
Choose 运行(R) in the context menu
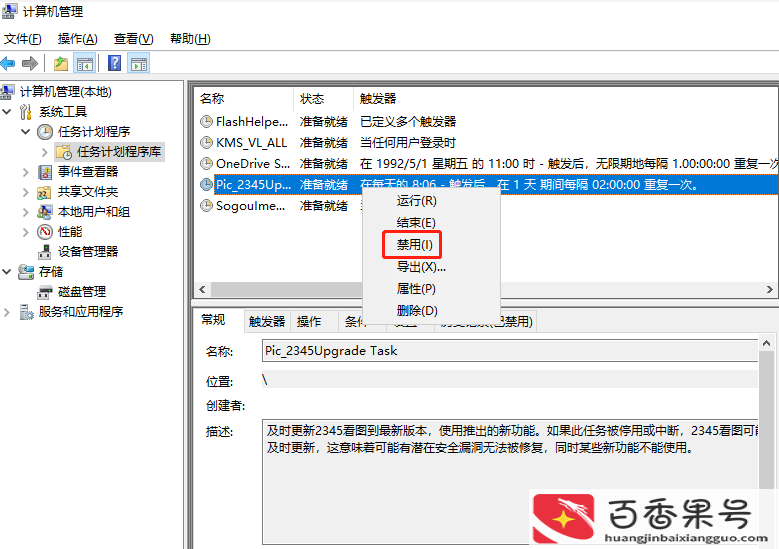click(x=431, y=201)
